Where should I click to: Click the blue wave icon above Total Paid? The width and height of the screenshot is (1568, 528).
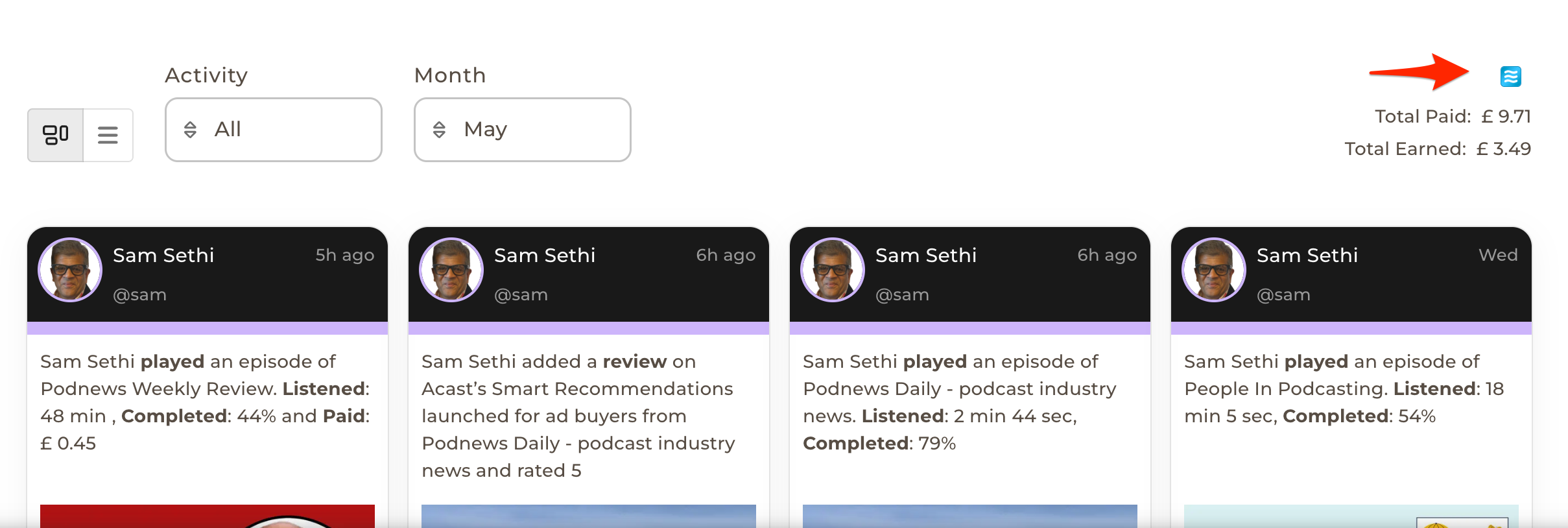(x=1511, y=77)
